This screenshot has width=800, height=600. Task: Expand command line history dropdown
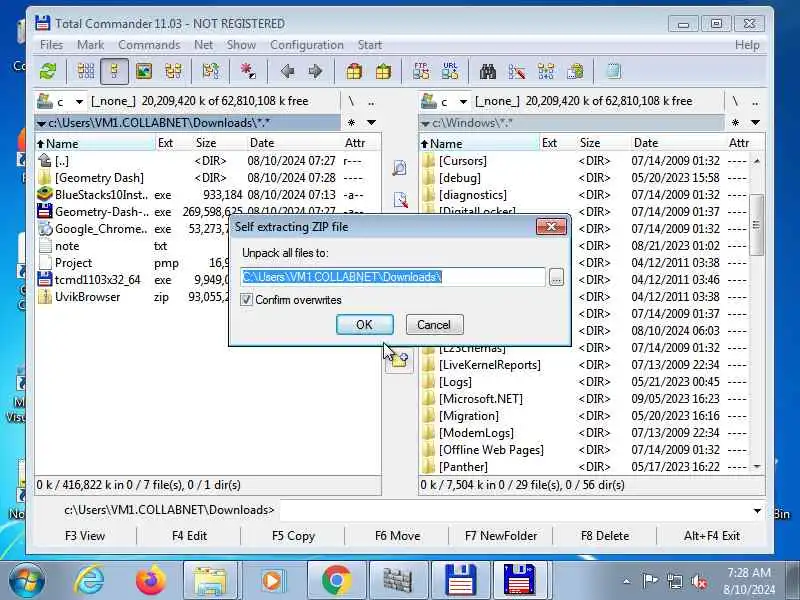click(x=757, y=511)
